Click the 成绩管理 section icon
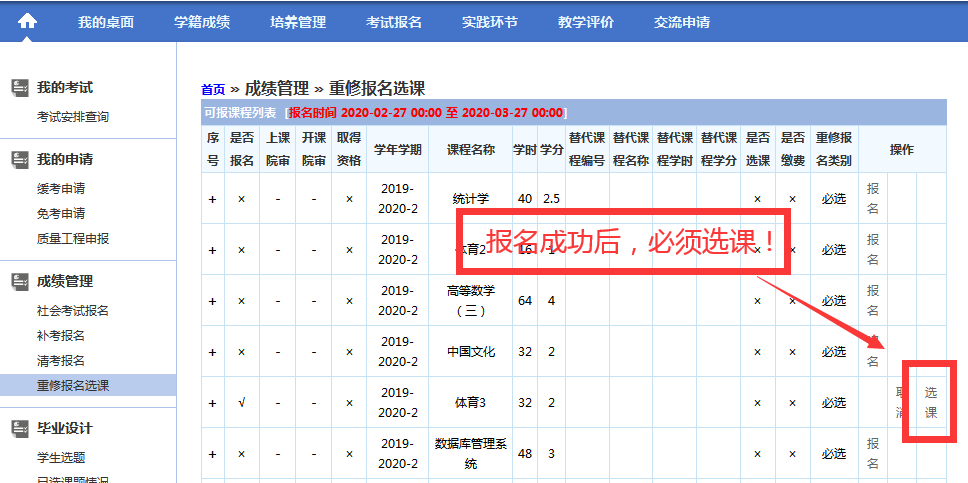This screenshot has height=483, width=968. (20, 282)
